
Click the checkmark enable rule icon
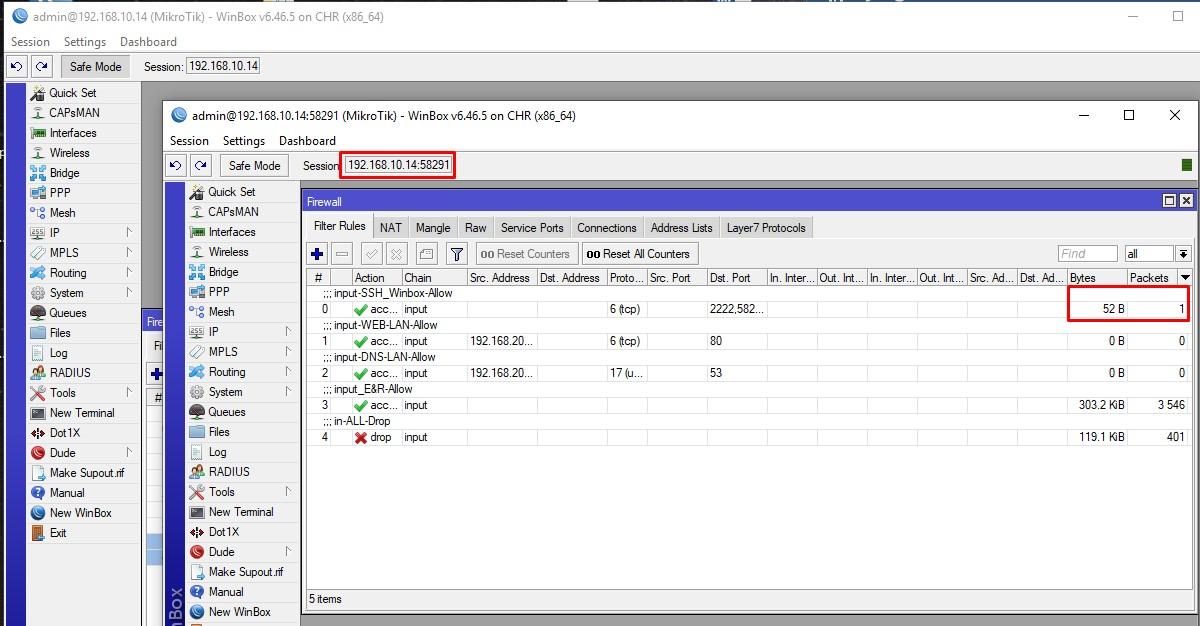pos(371,254)
